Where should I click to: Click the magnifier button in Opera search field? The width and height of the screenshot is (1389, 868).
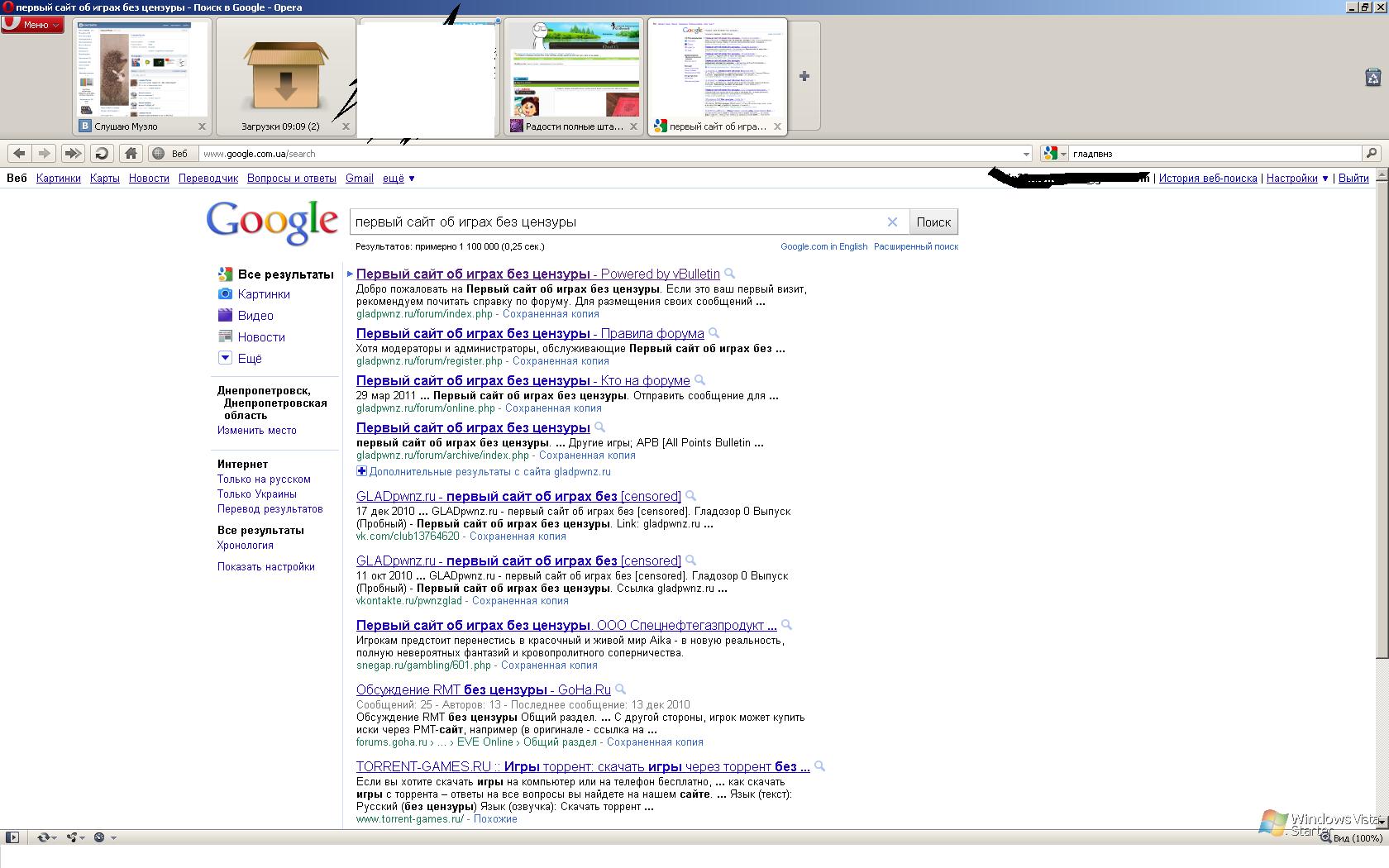[x=1372, y=153]
